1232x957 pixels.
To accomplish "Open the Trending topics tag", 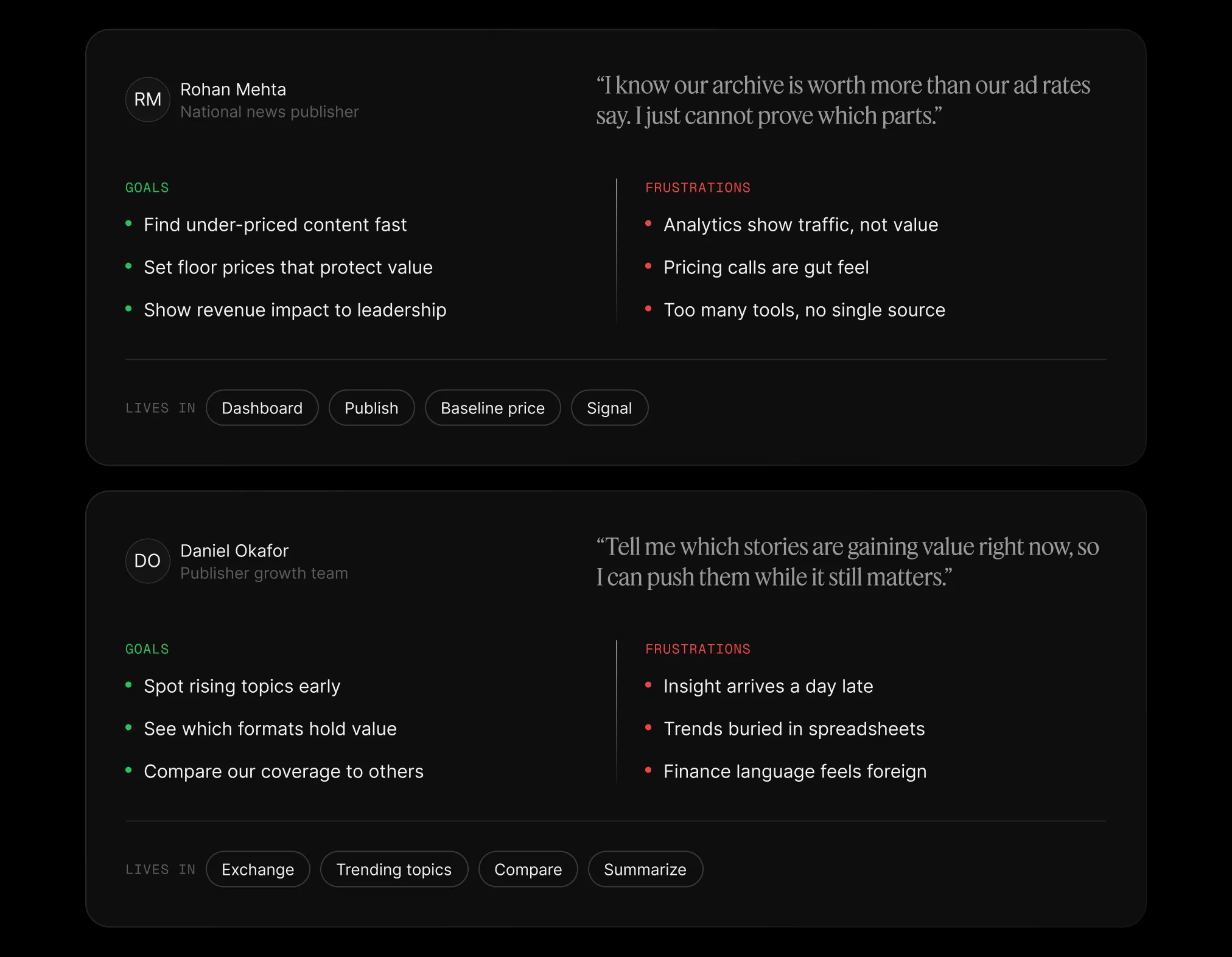I will (x=394, y=869).
